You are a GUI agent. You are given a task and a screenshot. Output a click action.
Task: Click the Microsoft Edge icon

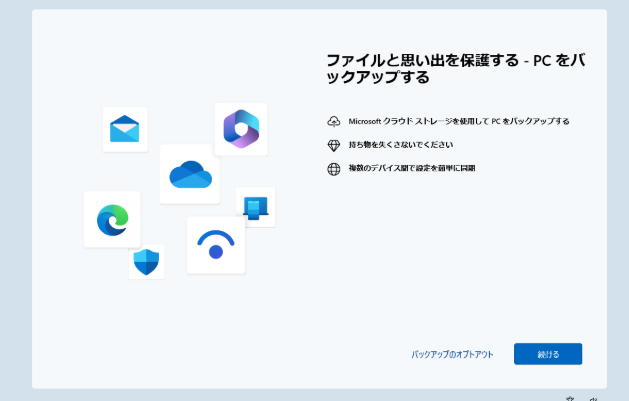pos(112,219)
